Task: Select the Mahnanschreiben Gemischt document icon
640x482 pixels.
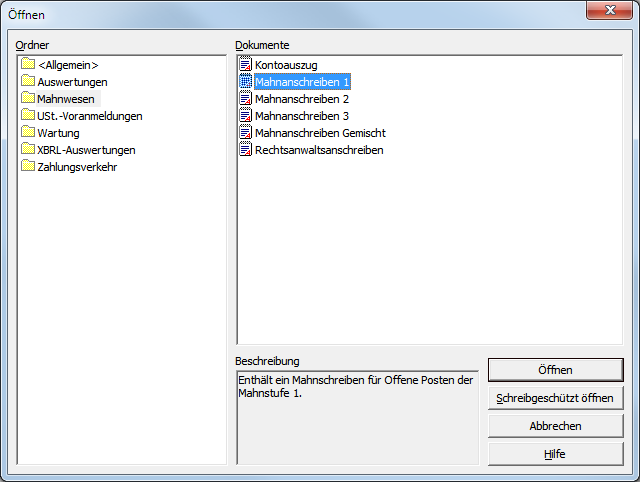Action: click(x=245, y=133)
